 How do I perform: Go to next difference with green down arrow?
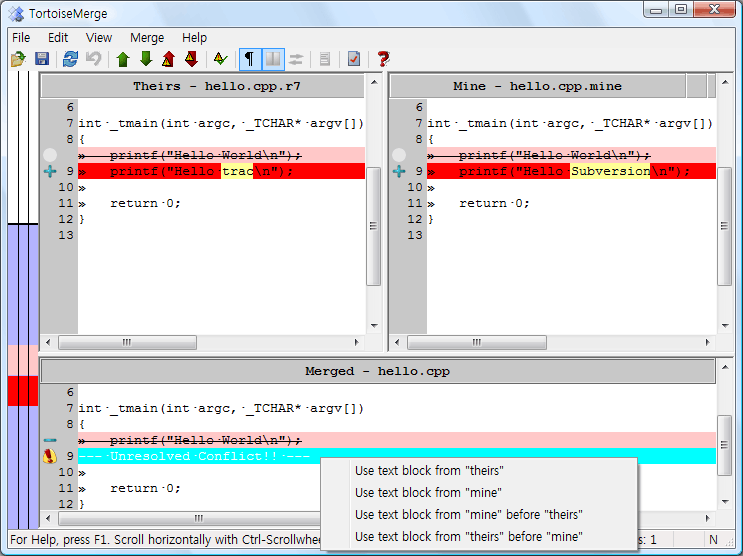pyautogui.click(x=146, y=60)
